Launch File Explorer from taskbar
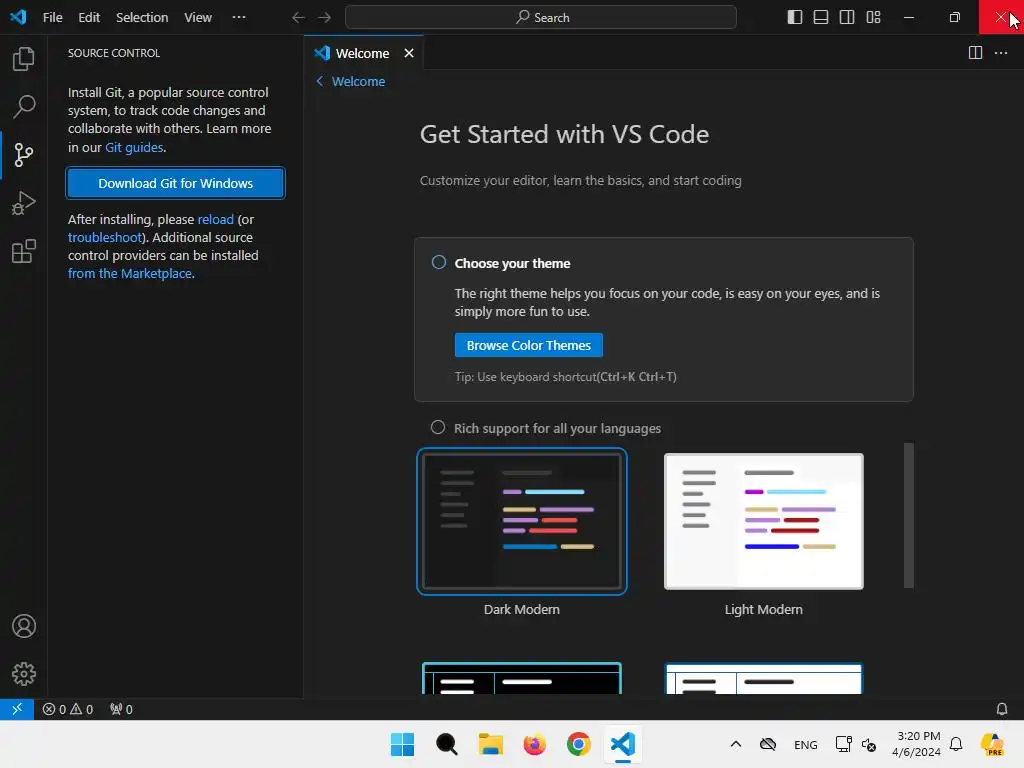1024x768 pixels. 490,744
